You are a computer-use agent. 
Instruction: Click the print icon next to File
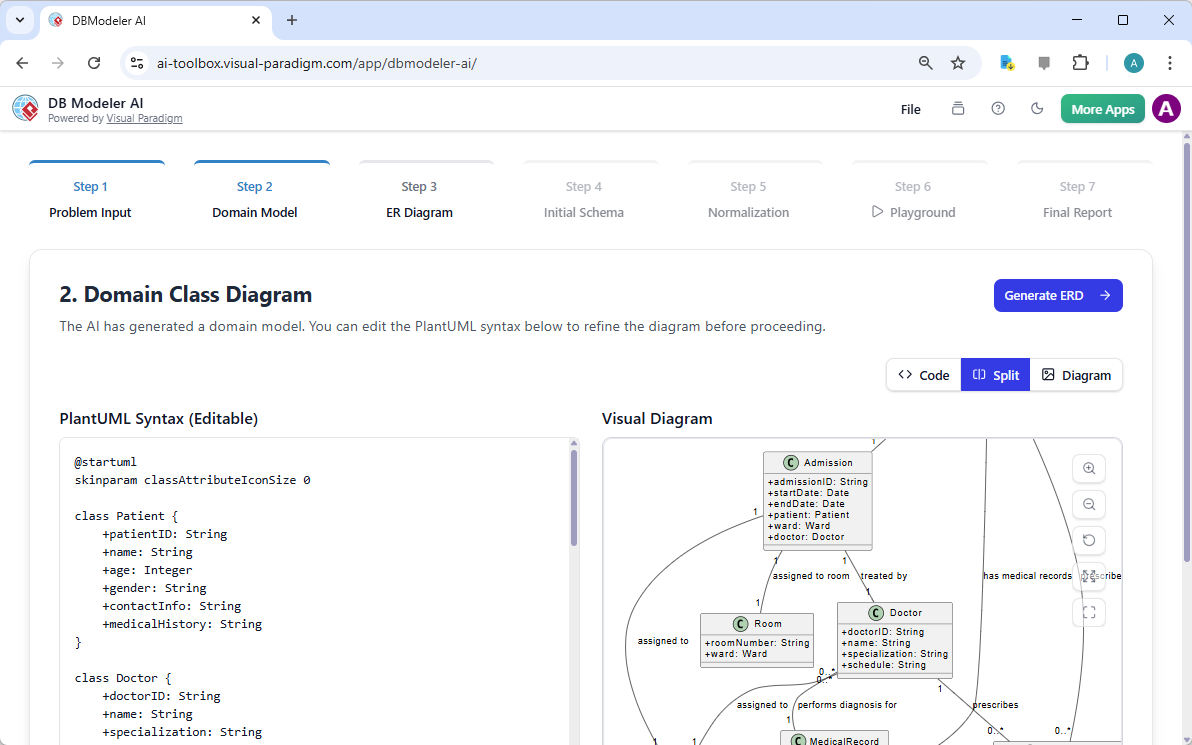pos(957,109)
